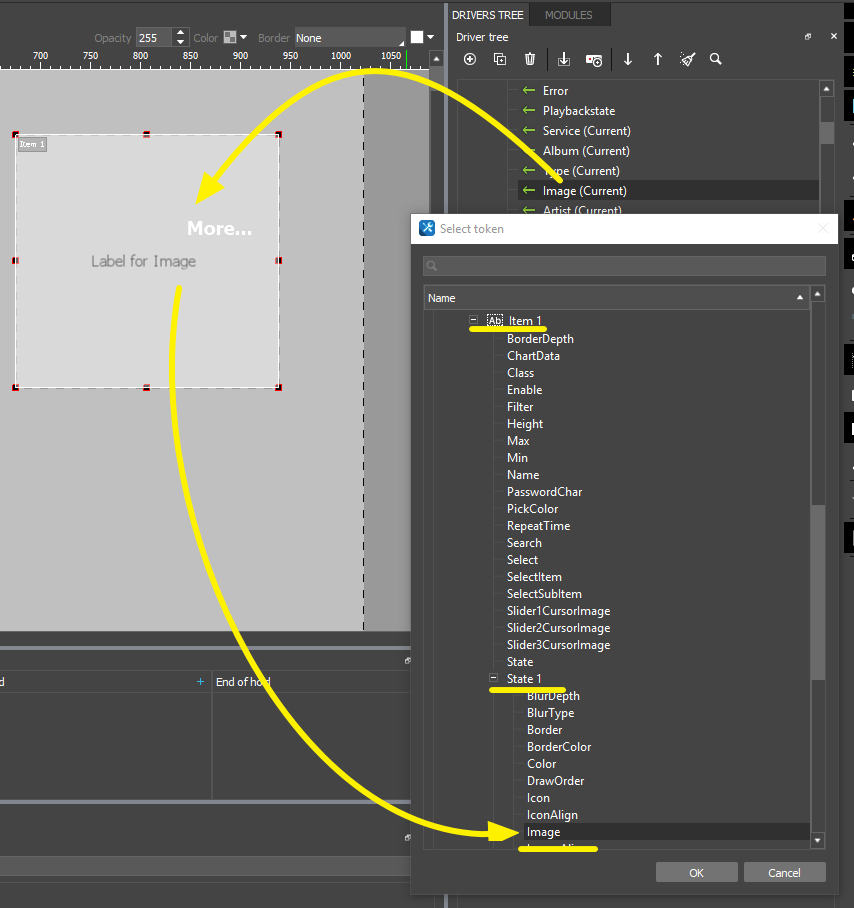Click the token search input field
Screen dimensions: 854x908
[624, 266]
